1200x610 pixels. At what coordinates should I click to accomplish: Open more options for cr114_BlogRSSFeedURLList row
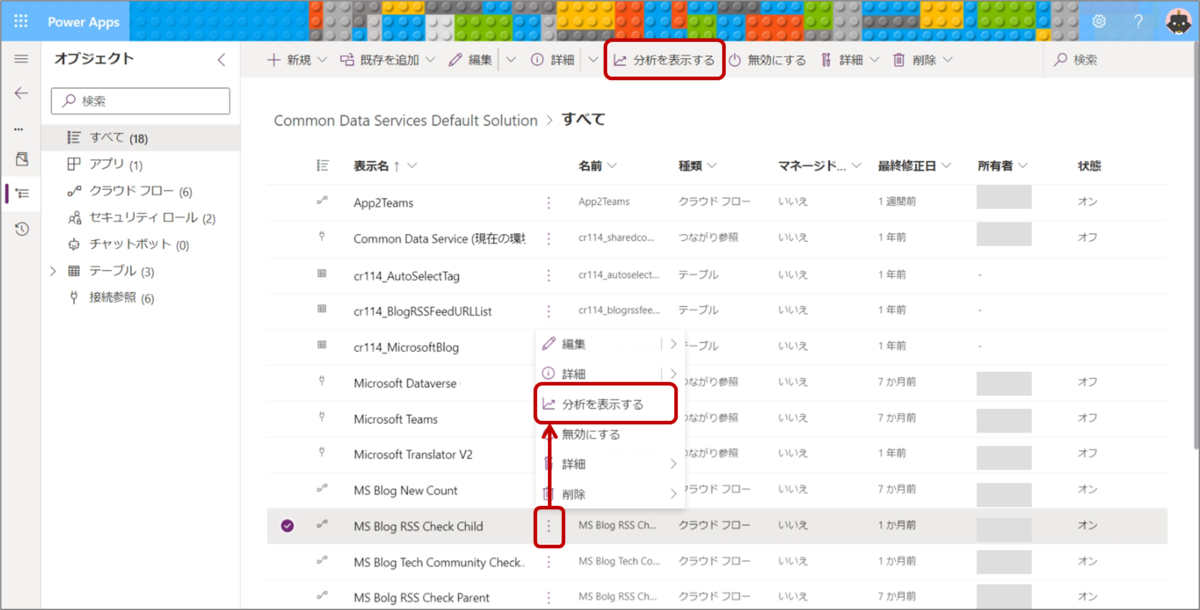coord(548,311)
